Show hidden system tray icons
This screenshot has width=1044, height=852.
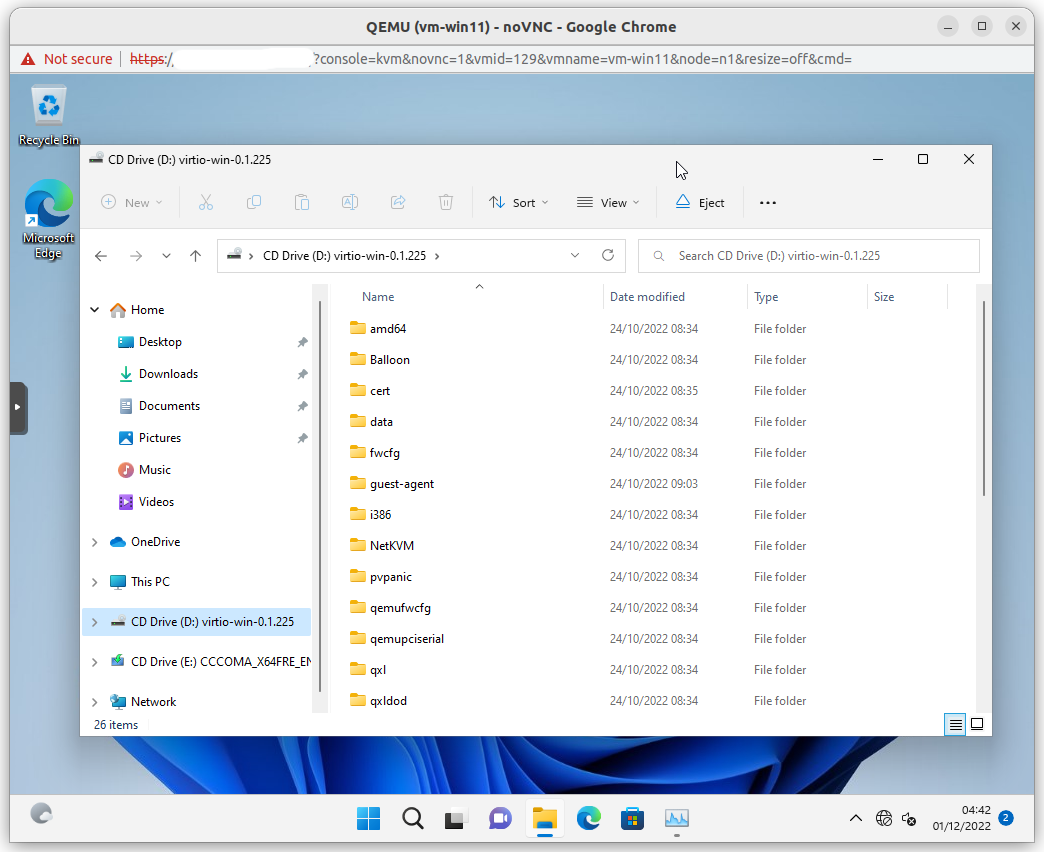(x=856, y=819)
